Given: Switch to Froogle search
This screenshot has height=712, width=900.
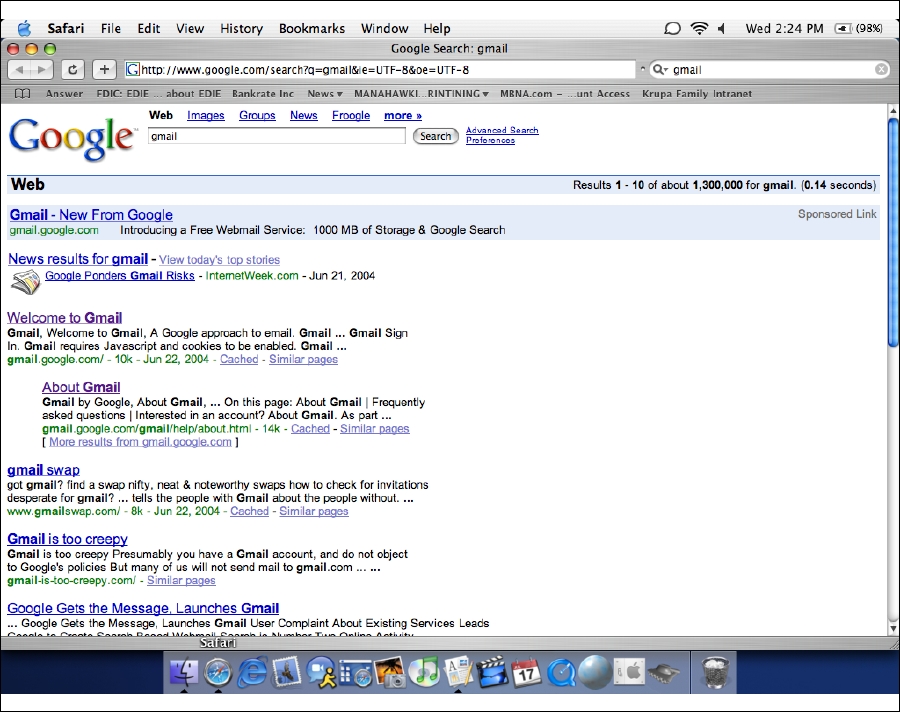Looking at the screenshot, I should pyautogui.click(x=351, y=115).
